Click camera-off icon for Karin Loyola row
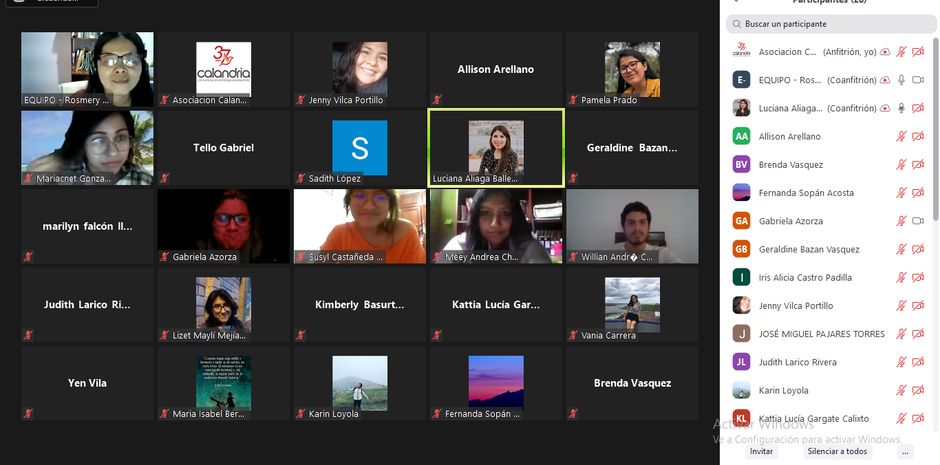 (x=918, y=390)
